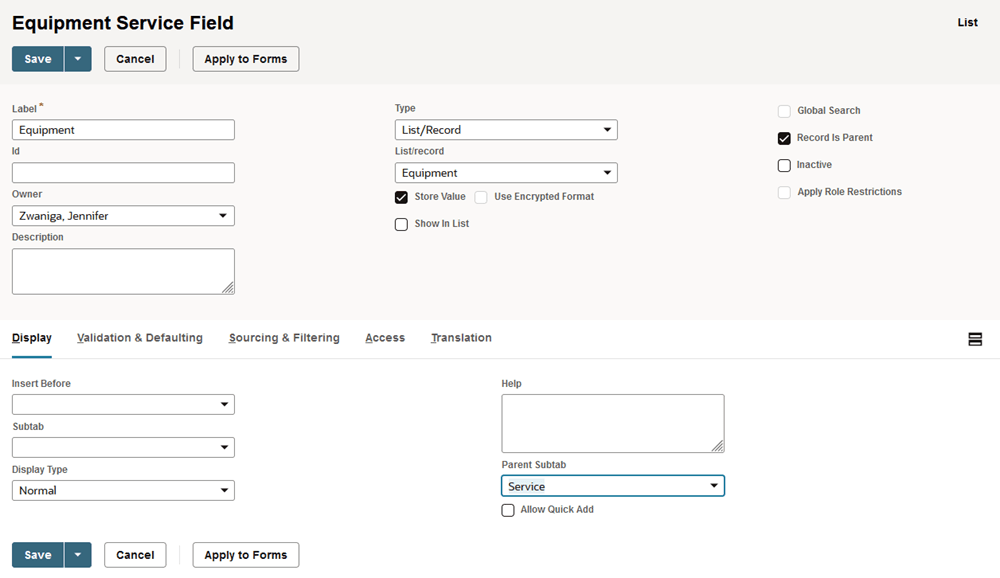This screenshot has height=578, width=1000.
Task: Uncheck the Record Is Parent checkbox
Action: click(784, 138)
